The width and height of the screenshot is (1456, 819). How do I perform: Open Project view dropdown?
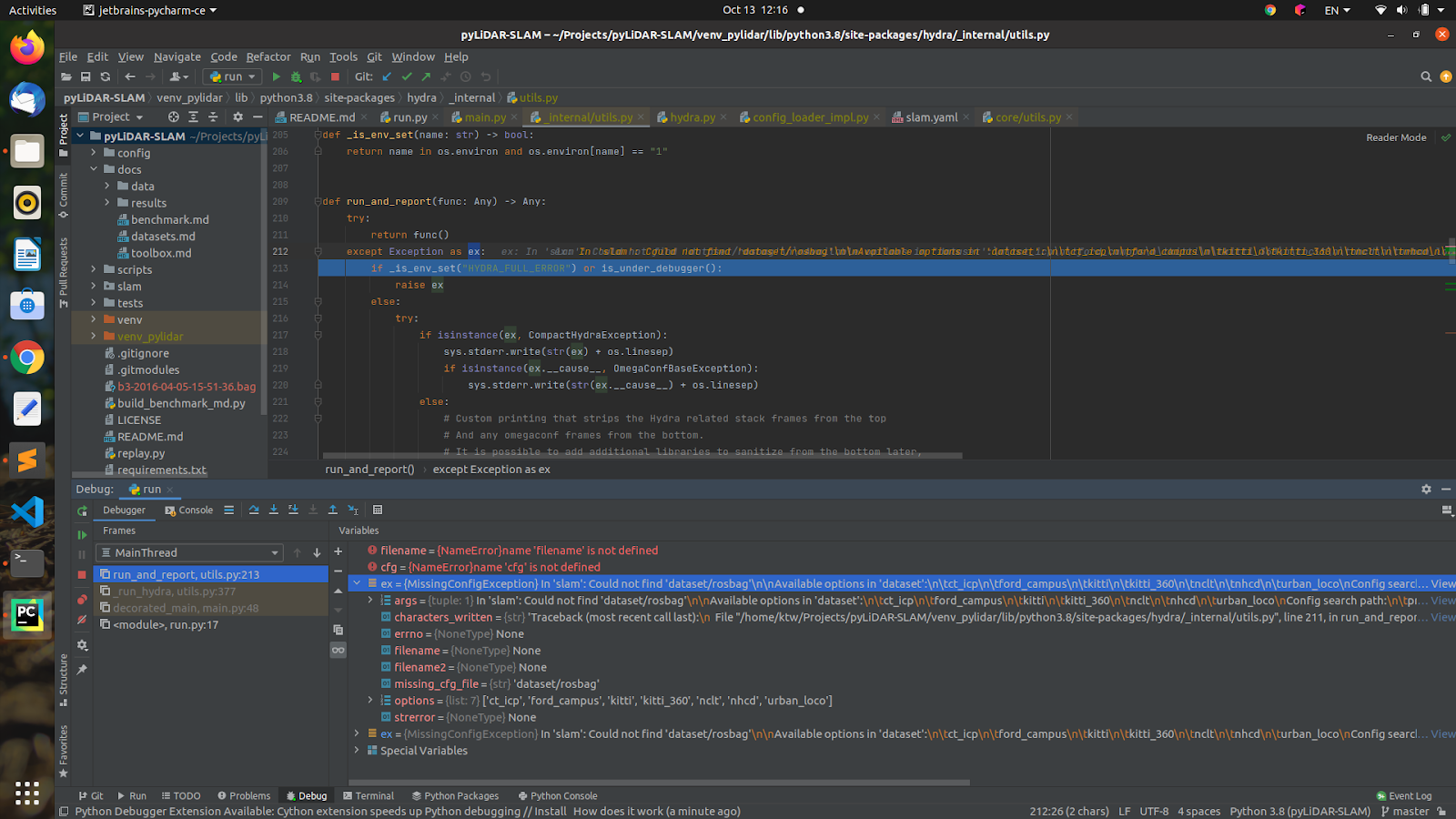pos(111,117)
